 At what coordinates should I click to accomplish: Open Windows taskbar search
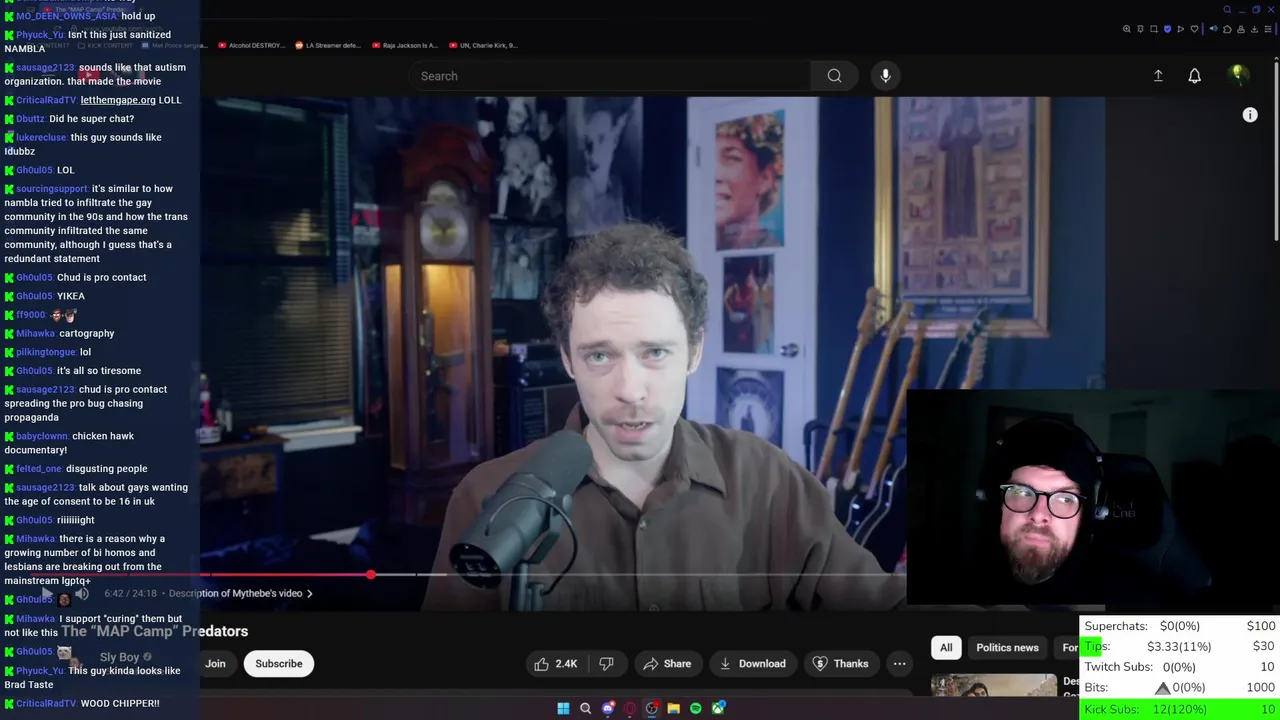pos(586,709)
